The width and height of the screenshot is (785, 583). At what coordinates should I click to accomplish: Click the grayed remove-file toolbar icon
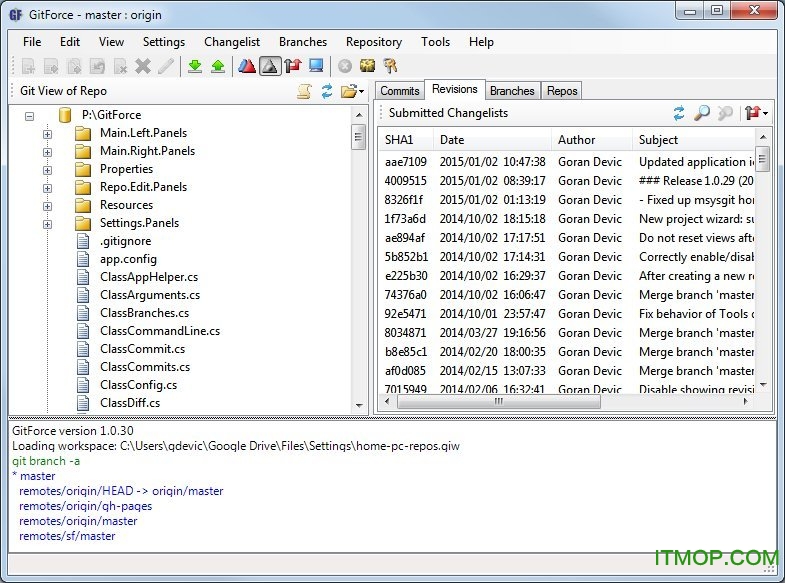[120, 66]
